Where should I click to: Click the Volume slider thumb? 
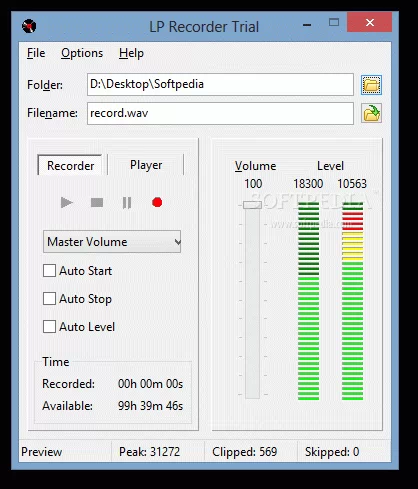(x=252, y=205)
